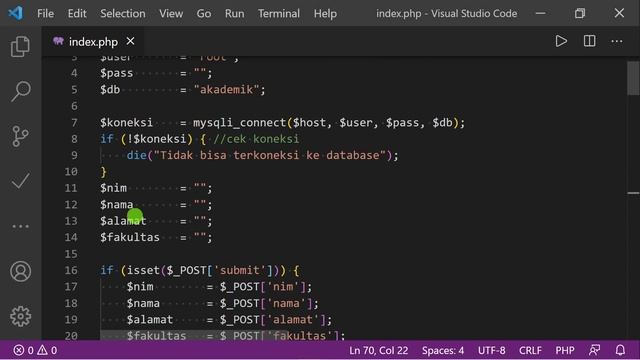
Task: Open the File menu
Action: point(45,13)
